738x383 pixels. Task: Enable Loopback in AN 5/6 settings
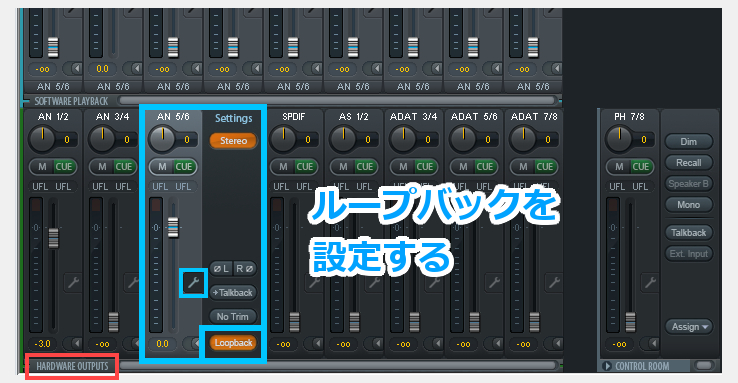coord(233,343)
